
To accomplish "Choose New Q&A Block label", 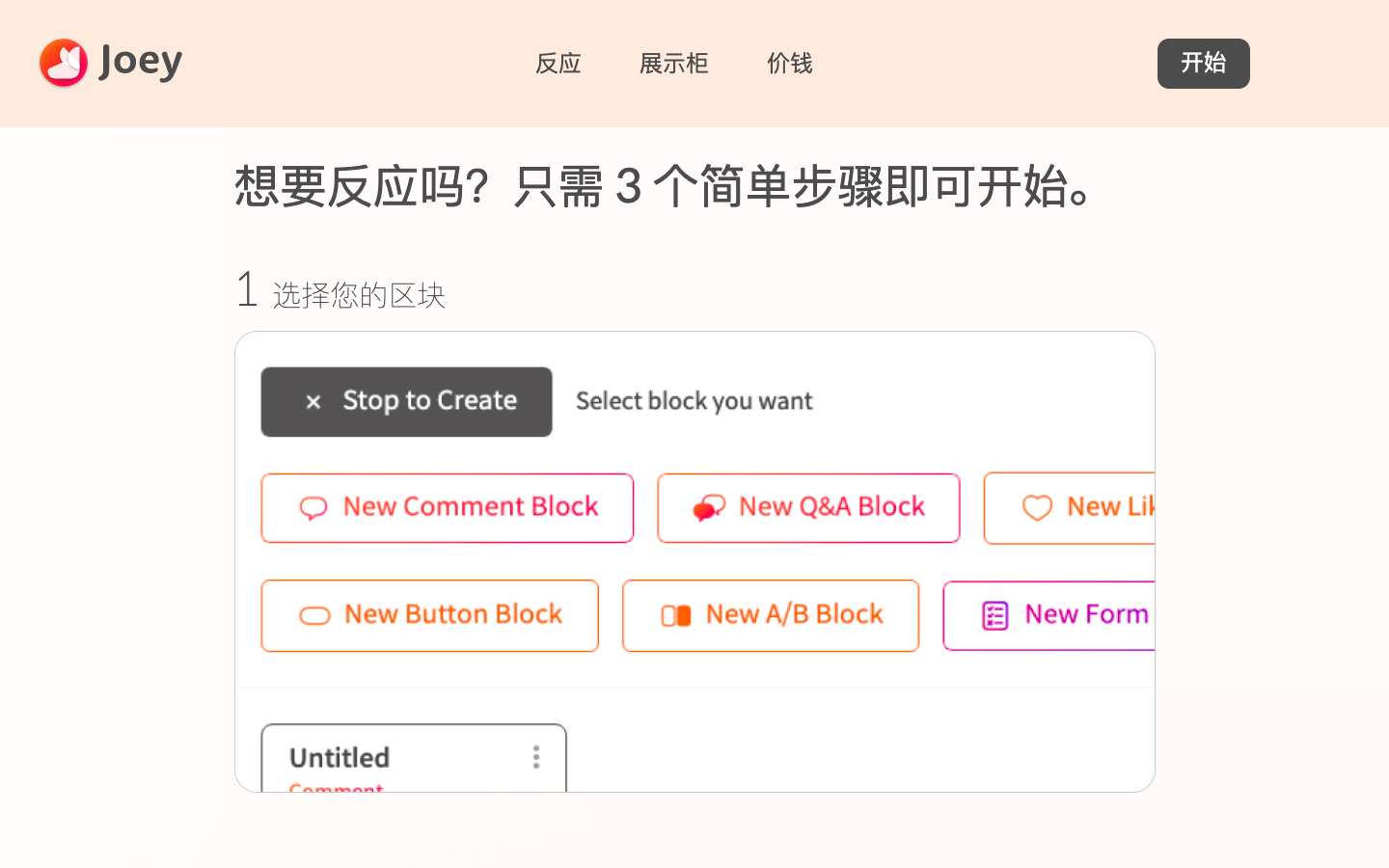I will click(831, 507).
